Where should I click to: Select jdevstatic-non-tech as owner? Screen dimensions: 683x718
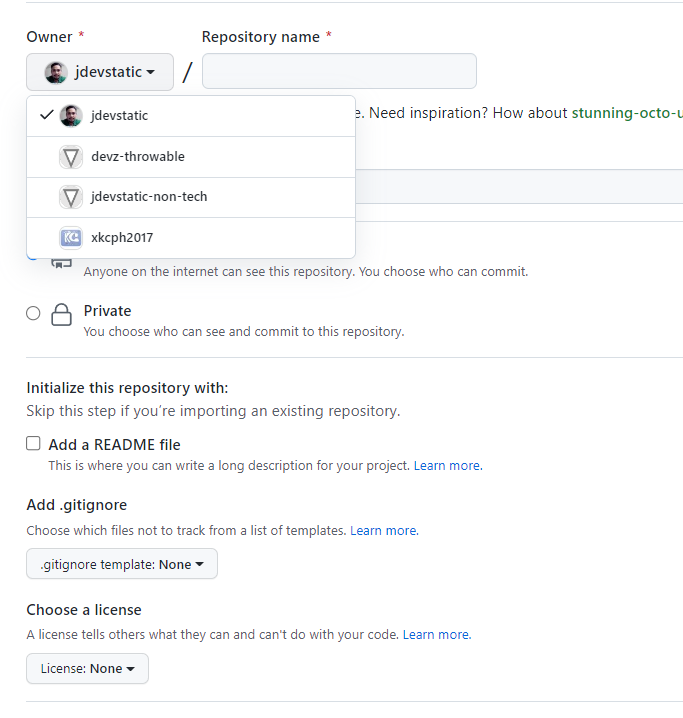click(191, 197)
